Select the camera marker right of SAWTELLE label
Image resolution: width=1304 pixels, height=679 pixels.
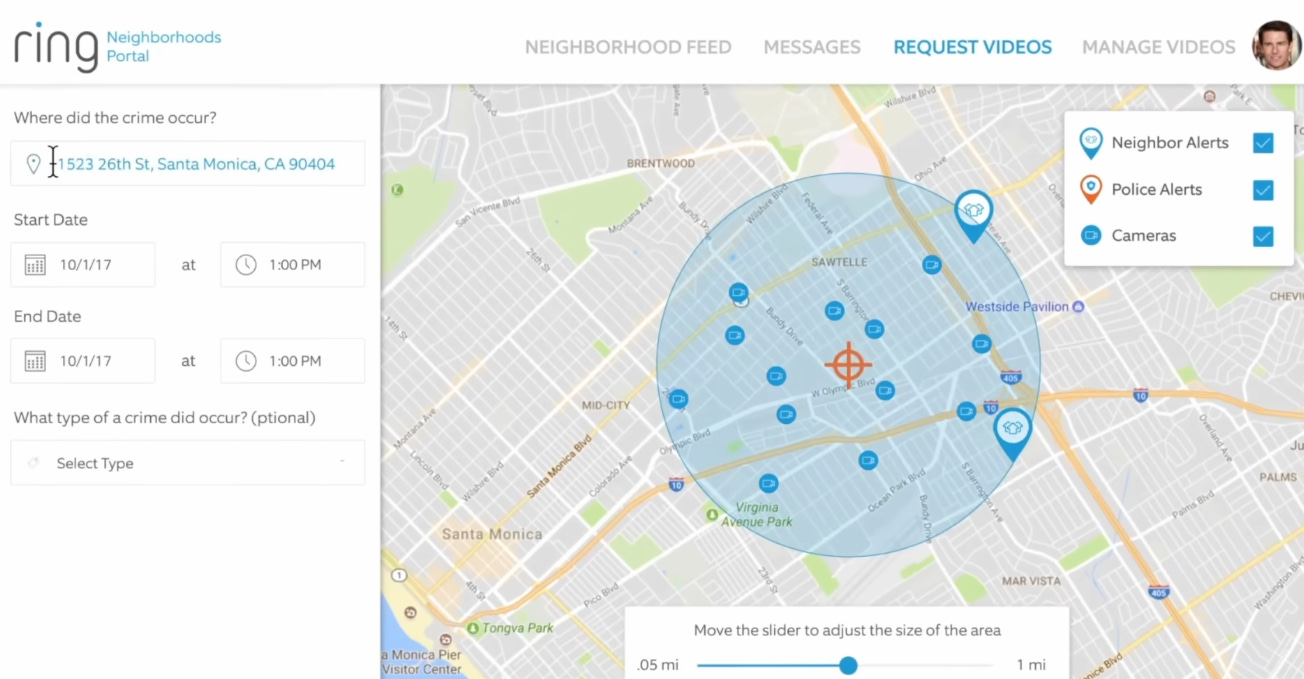click(x=932, y=265)
